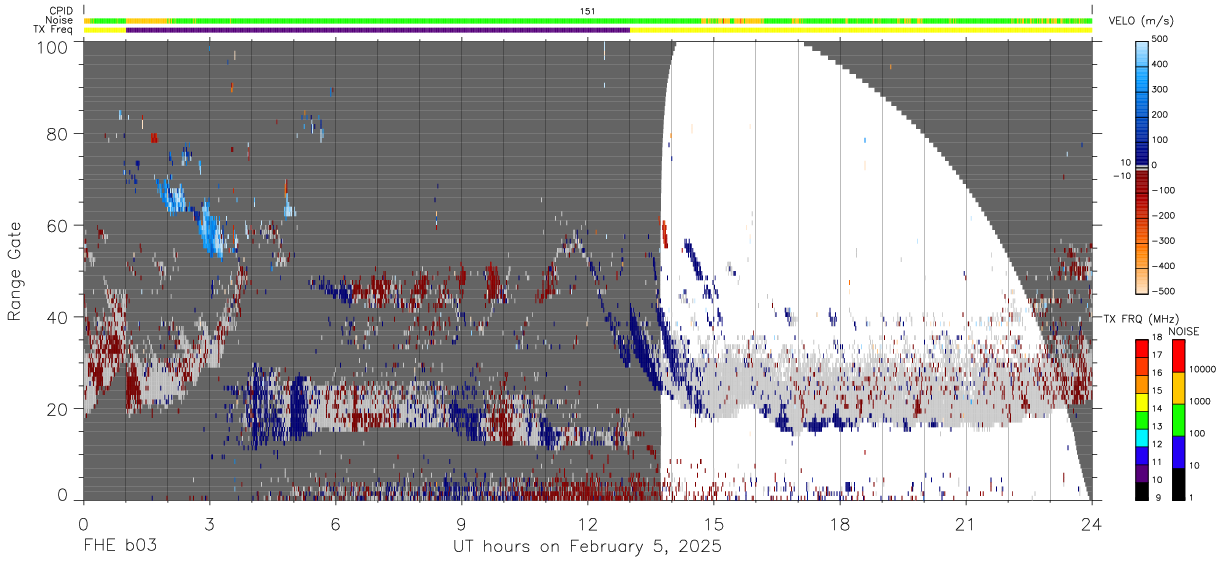This screenshot has height=567, width=1228.
Task: Click the 'NOISE' legend title
Action: click(1184, 331)
